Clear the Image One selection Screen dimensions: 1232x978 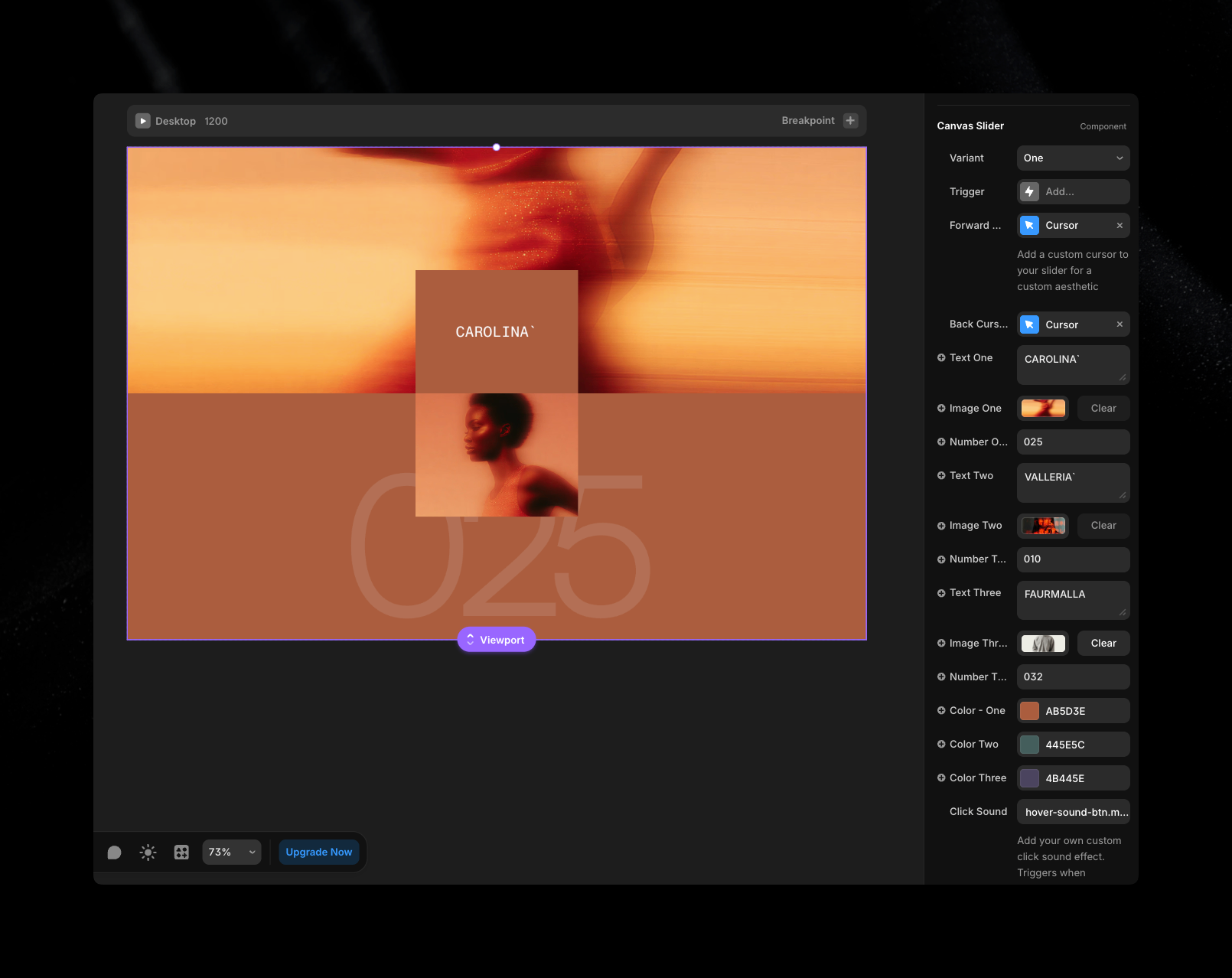pos(1103,409)
